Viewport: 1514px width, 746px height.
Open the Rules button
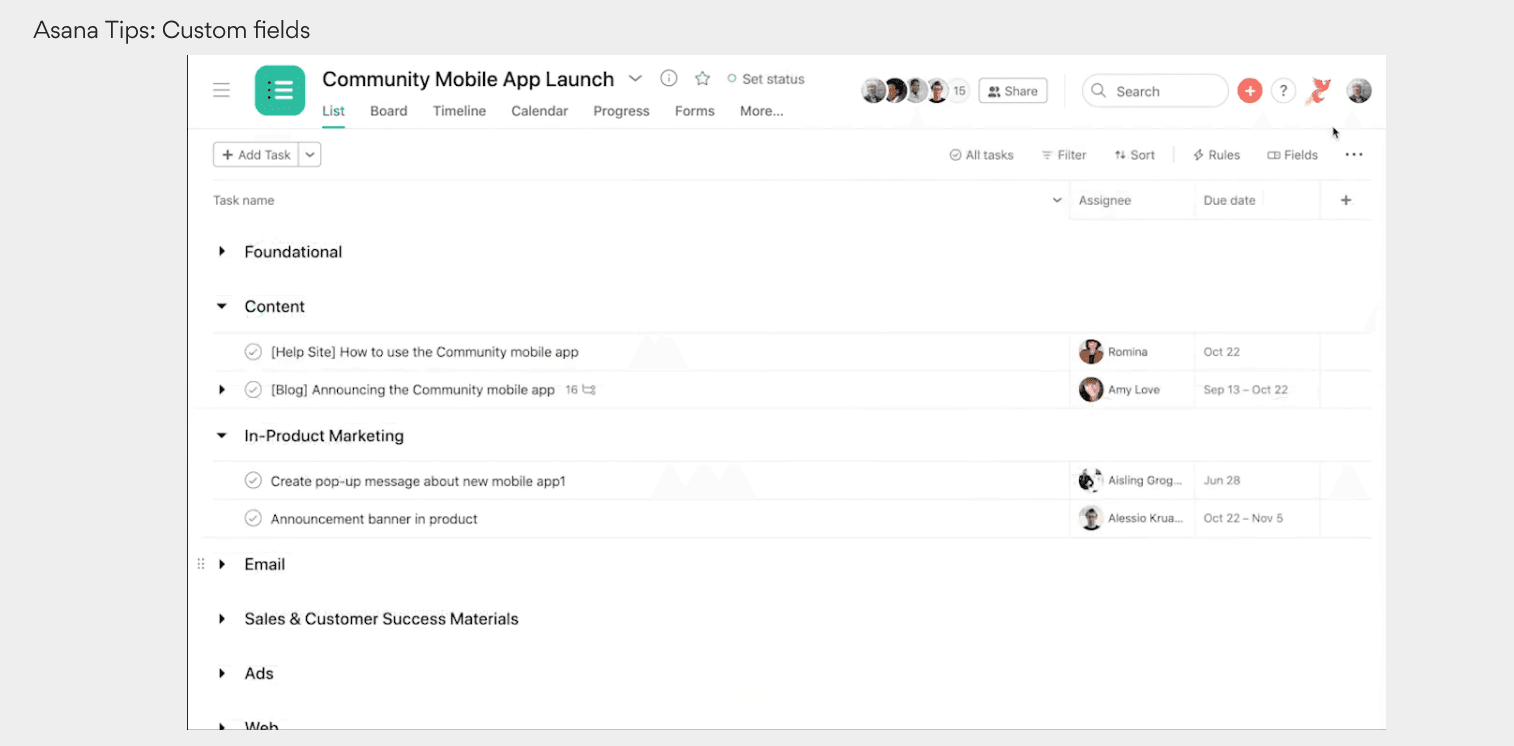pos(1216,155)
